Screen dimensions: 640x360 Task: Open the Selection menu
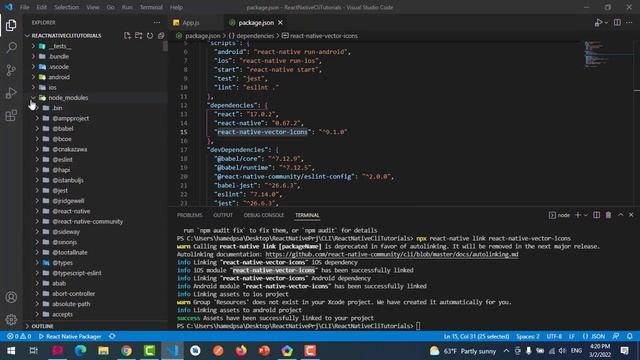click(x=67, y=7)
